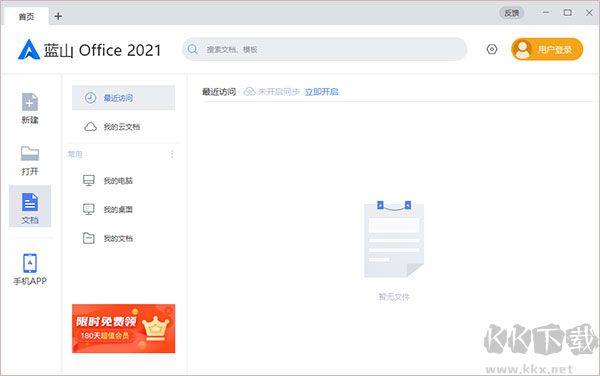Close the Office window
Image resolution: width=600 pixels, height=376 pixels.
click(589, 13)
